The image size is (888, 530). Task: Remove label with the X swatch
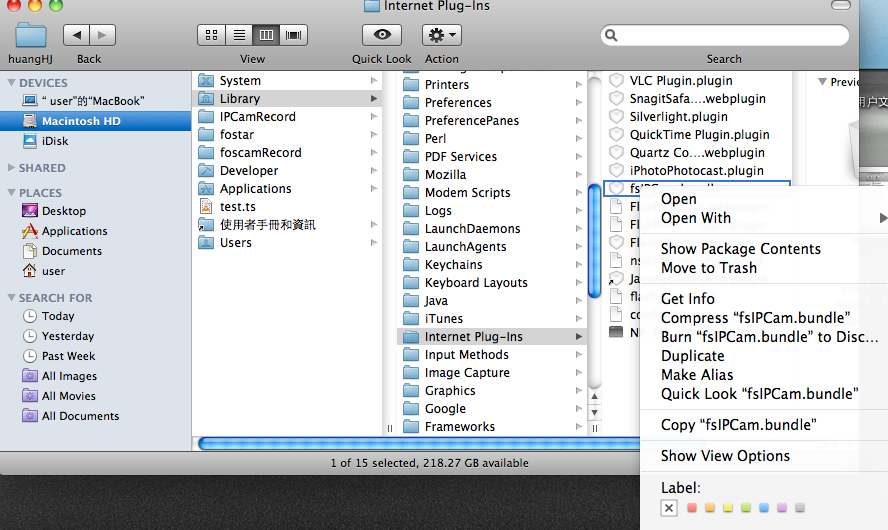[x=669, y=508]
